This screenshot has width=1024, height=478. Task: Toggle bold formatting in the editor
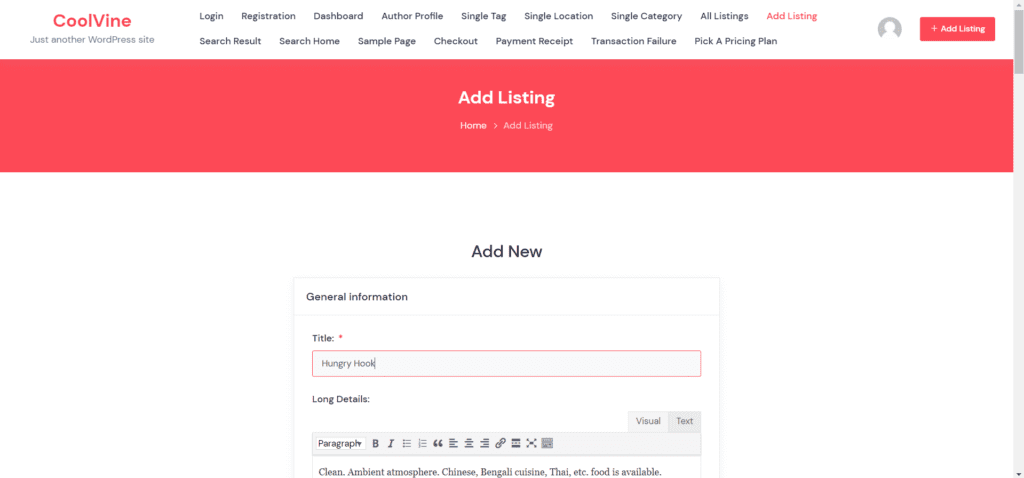(376, 443)
